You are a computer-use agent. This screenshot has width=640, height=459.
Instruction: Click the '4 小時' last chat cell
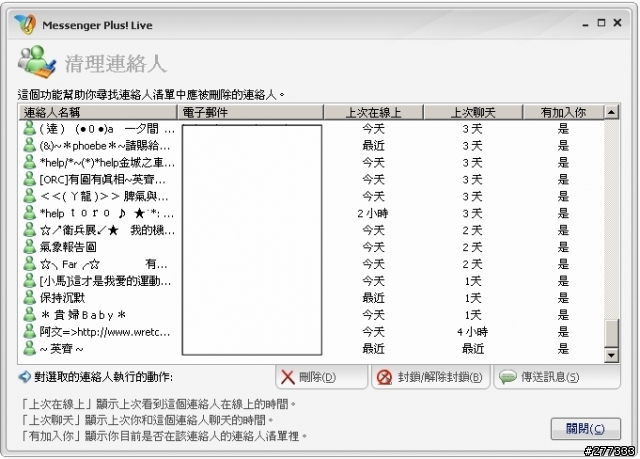coord(472,332)
